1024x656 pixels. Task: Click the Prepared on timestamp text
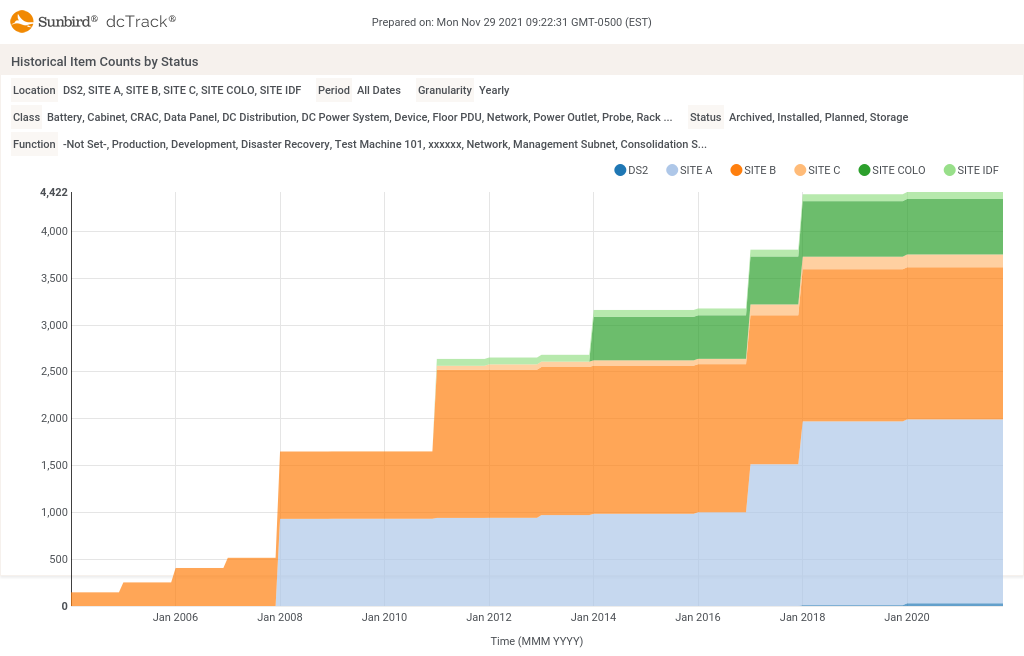coord(511,22)
